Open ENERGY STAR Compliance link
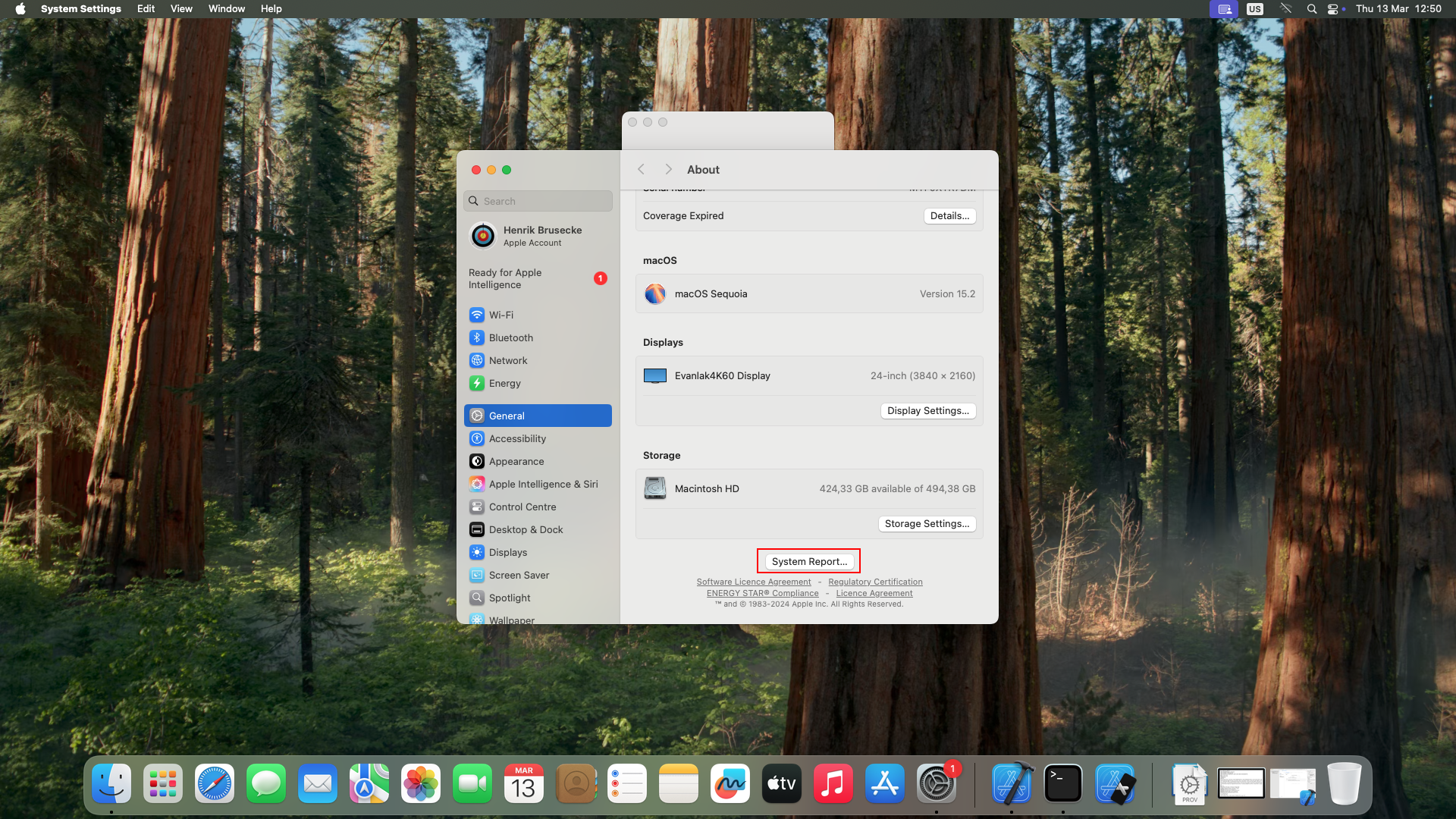 tap(763, 594)
